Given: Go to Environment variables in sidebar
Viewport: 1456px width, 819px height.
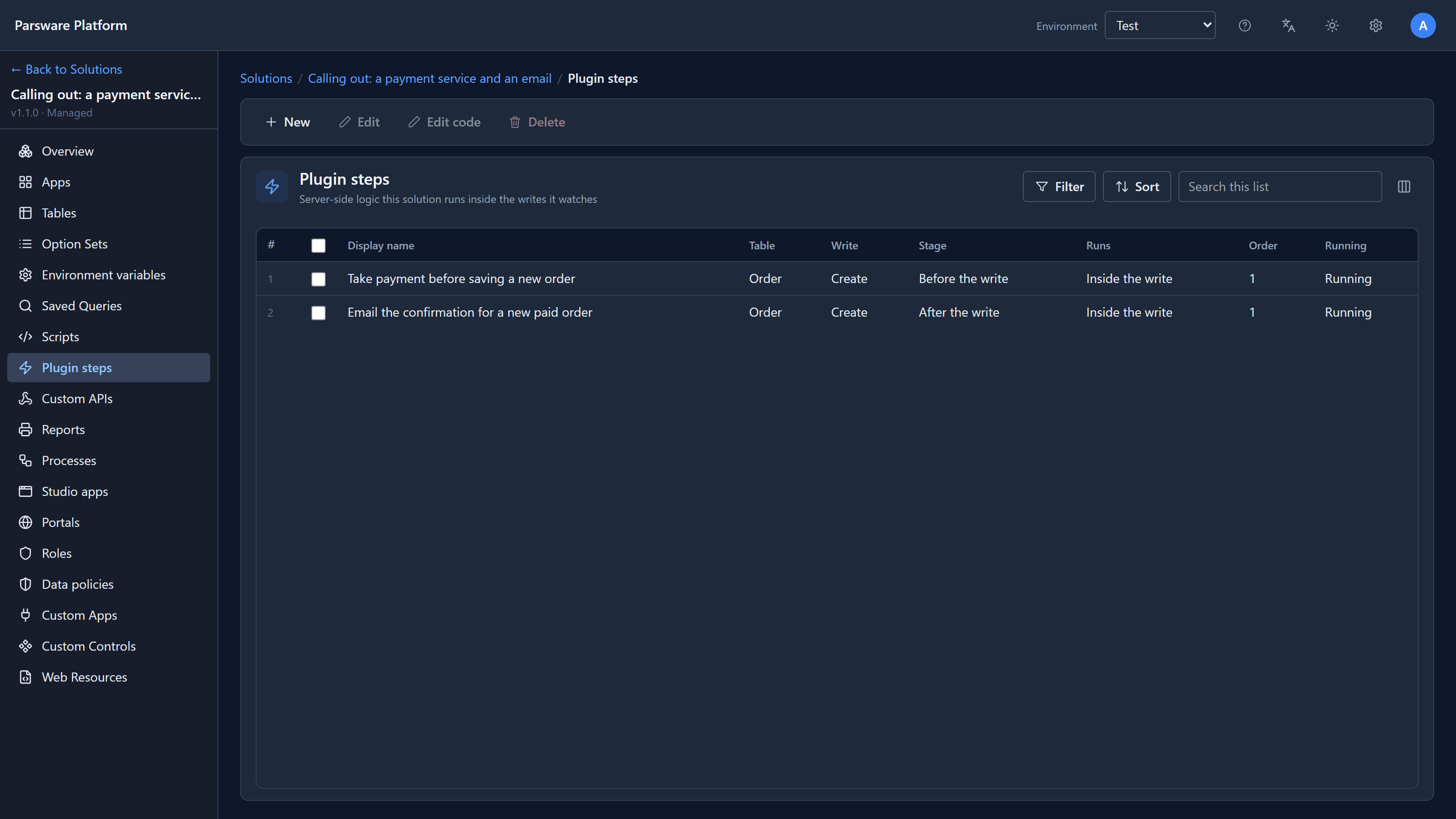Looking at the screenshot, I should pyautogui.click(x=109, y=275).
